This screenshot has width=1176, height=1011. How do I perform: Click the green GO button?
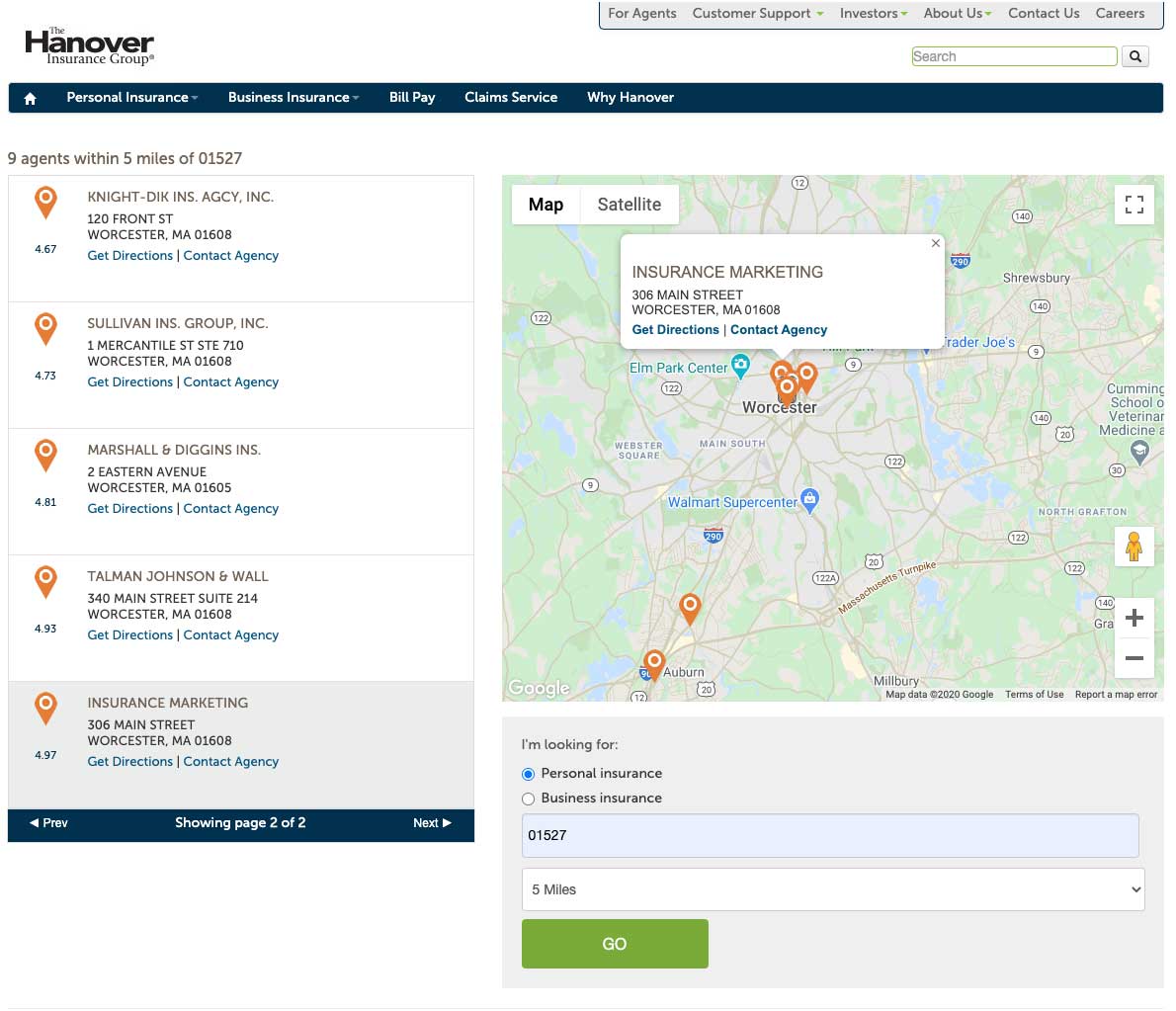pyautogui.click(x=615, y=944)
